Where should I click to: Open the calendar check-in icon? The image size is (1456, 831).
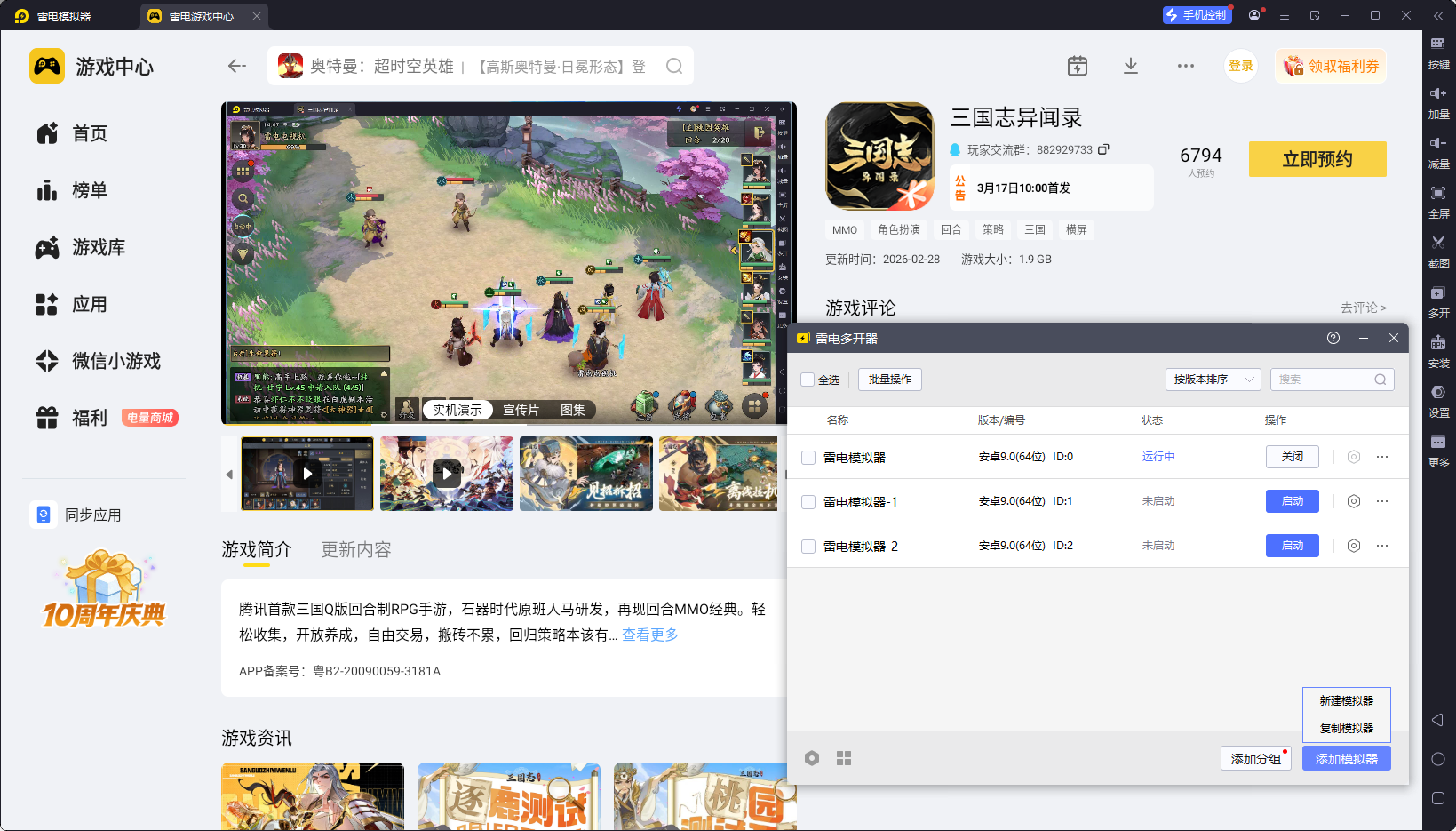[1077, 66]
